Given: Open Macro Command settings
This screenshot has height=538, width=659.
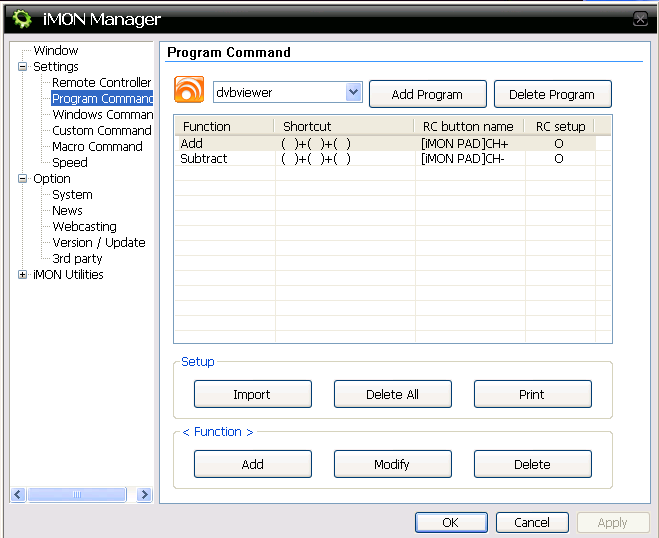Looking at the screenshot, I should [x=97, y=146].
